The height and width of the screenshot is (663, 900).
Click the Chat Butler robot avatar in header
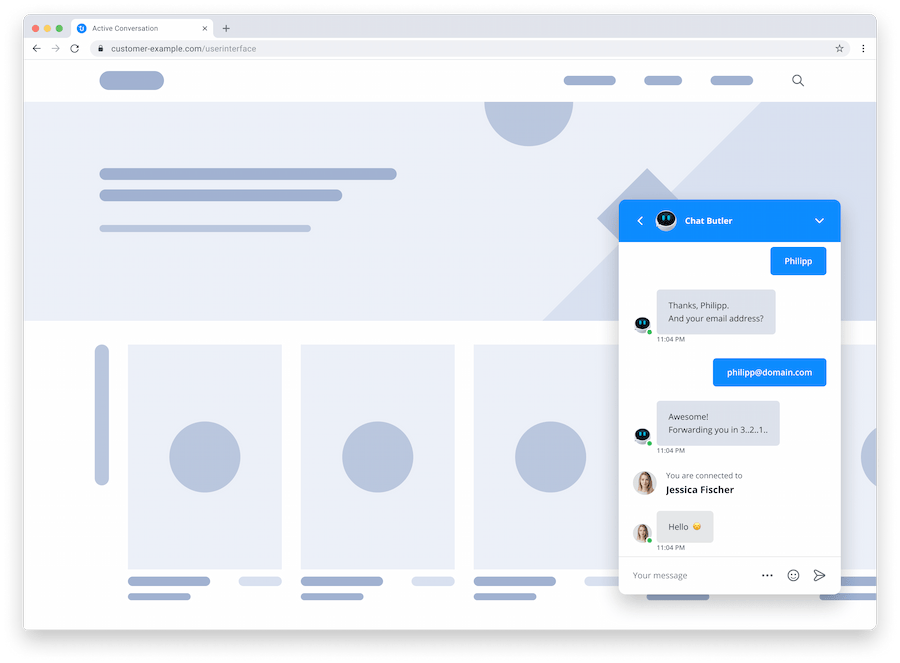point(666,220)
